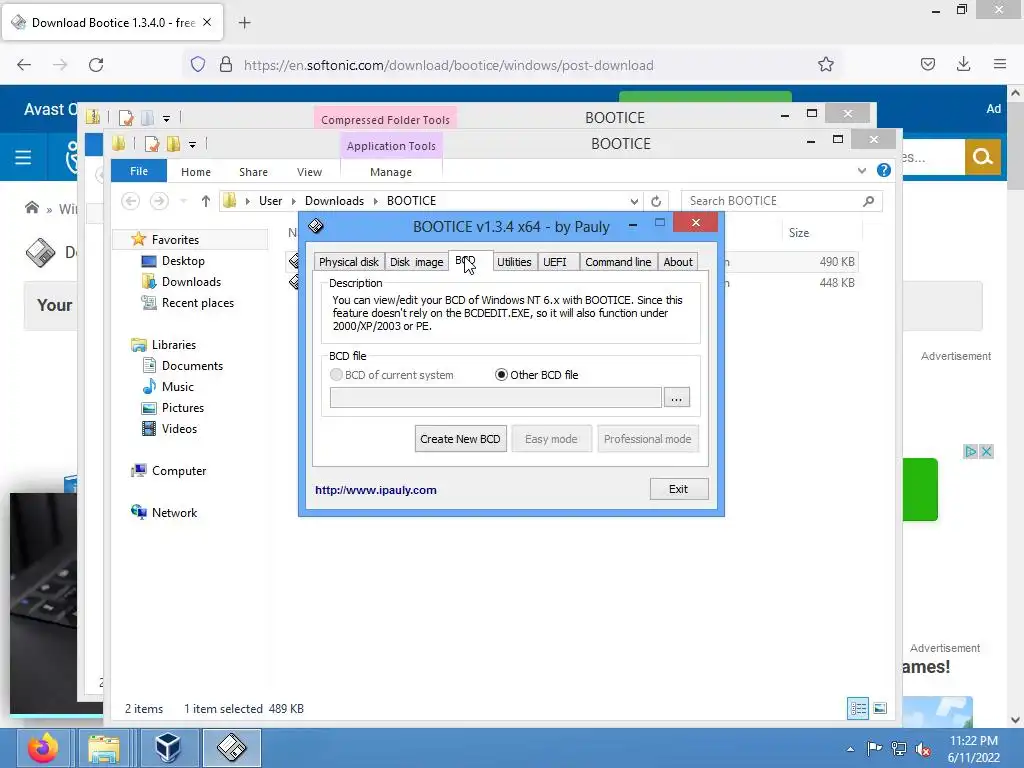Open the Share ribbon tab
The height and width of the screenshot is (768, 1024).
(253, 172)
